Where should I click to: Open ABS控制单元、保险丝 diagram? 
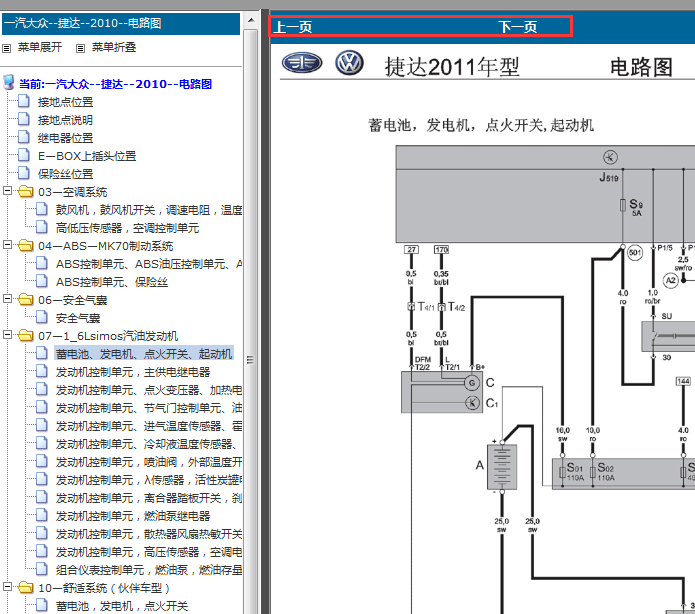[112, 282]
